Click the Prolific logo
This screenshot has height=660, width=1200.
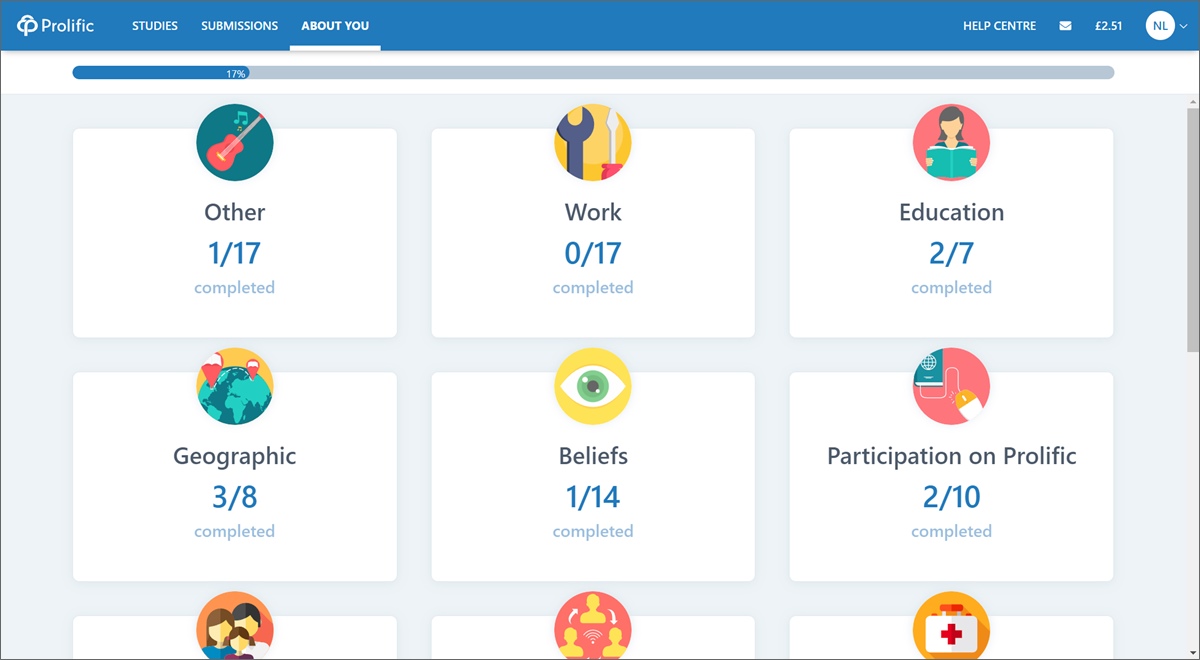point(56,26)
